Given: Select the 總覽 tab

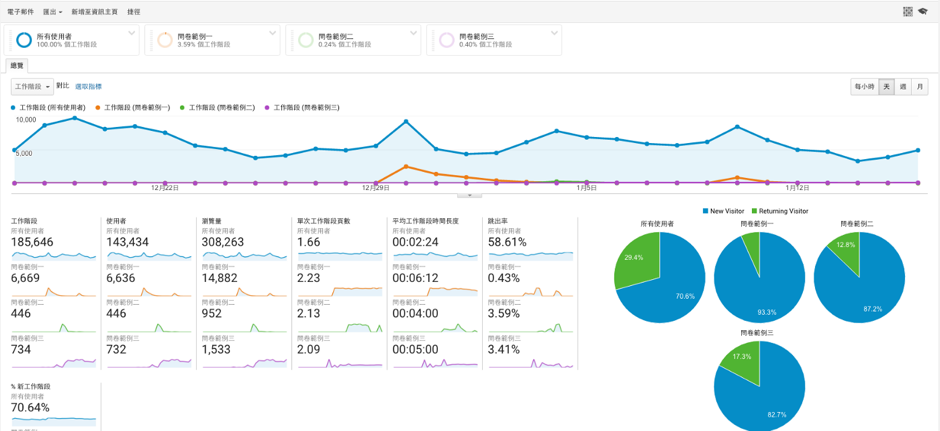Looking at the screenshot, I should pos(17,66).
